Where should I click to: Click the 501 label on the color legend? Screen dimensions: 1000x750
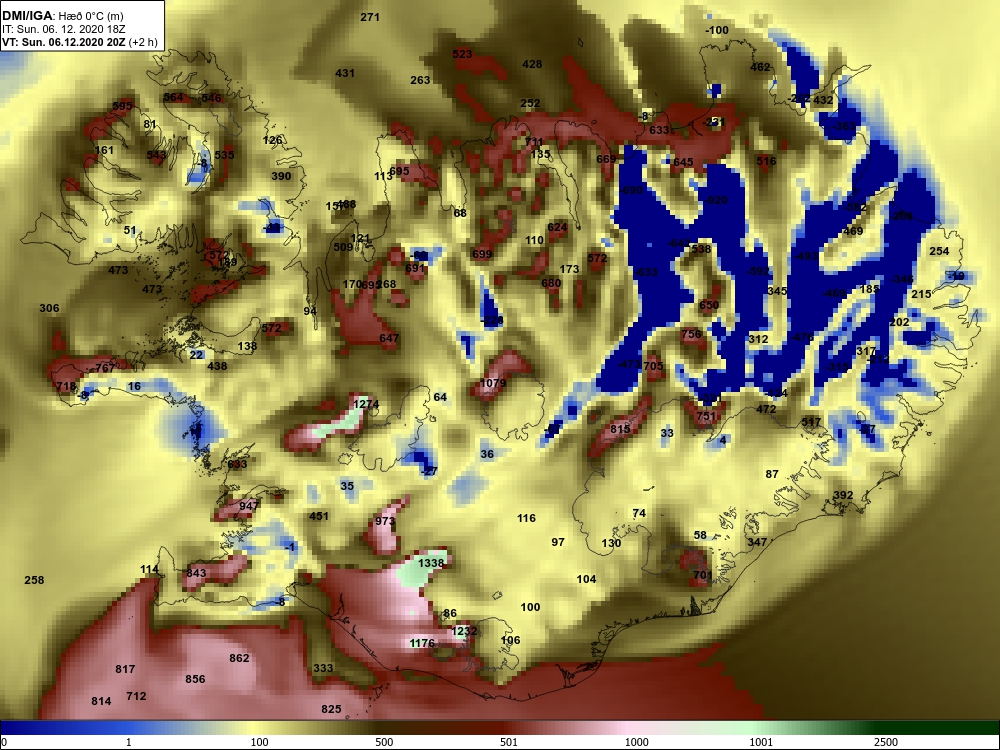[x=509, y=742]
